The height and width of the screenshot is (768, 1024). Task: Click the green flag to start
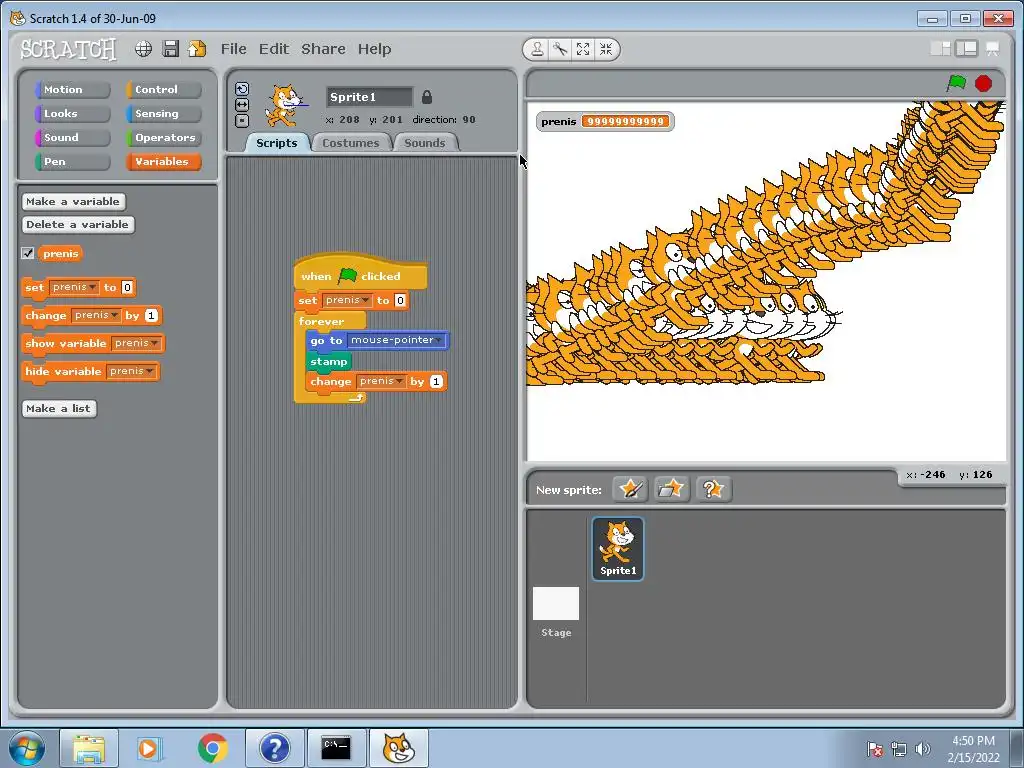pyautogui.click(x=957, y=83)
